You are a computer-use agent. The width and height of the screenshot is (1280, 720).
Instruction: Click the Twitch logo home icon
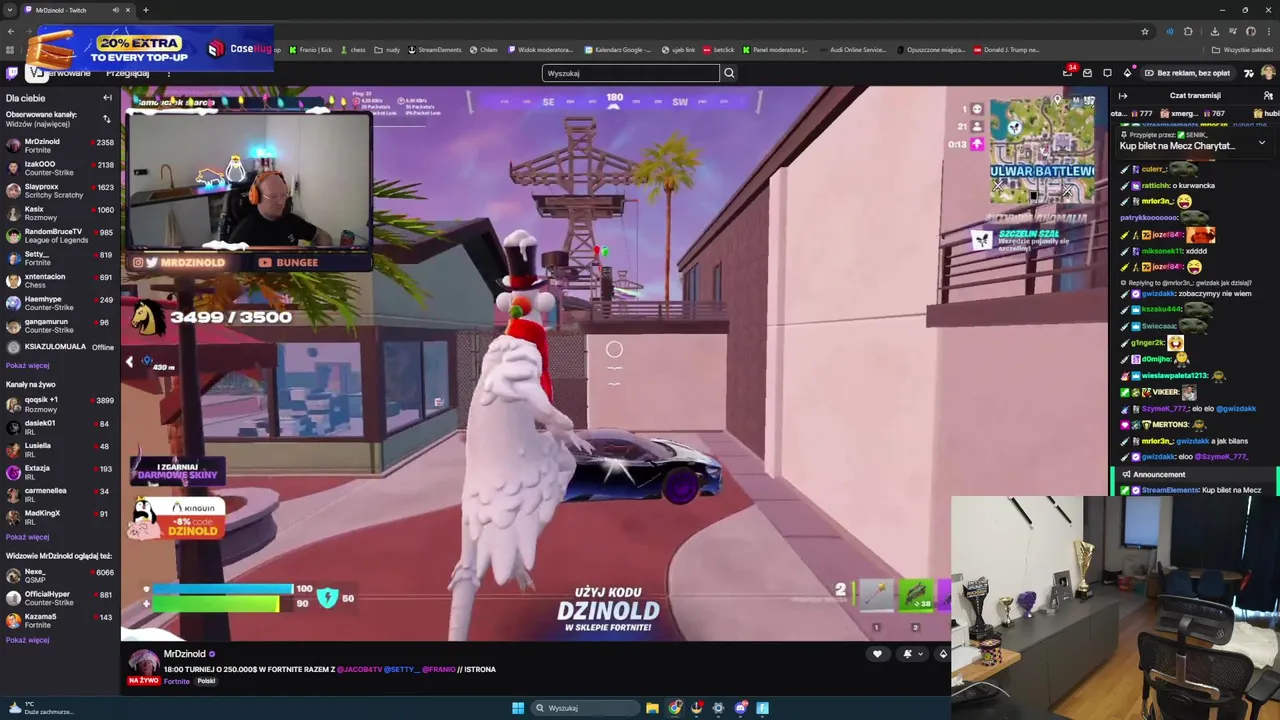[x=12, y=73]
